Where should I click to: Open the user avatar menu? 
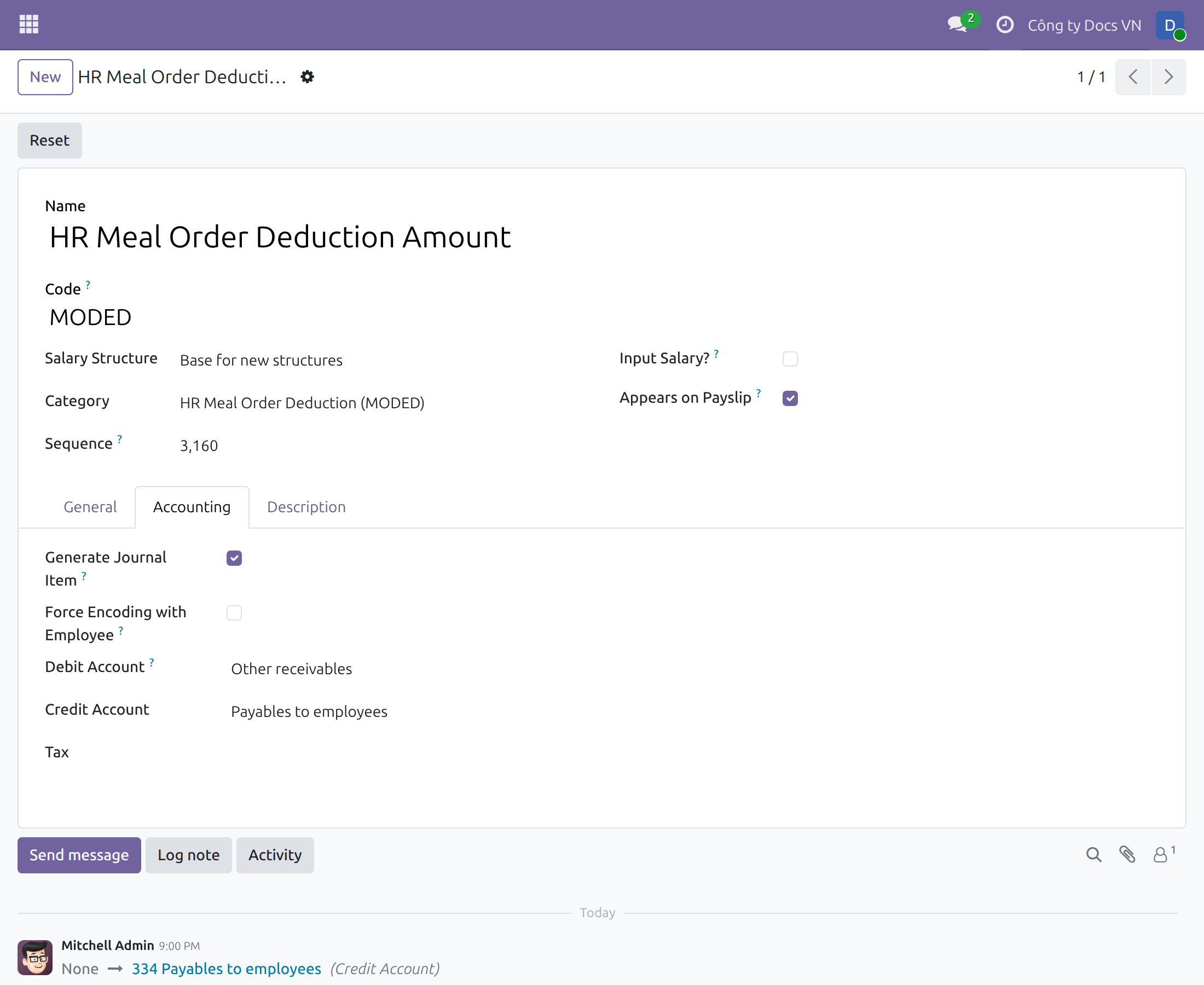(x=1170, y=26)
